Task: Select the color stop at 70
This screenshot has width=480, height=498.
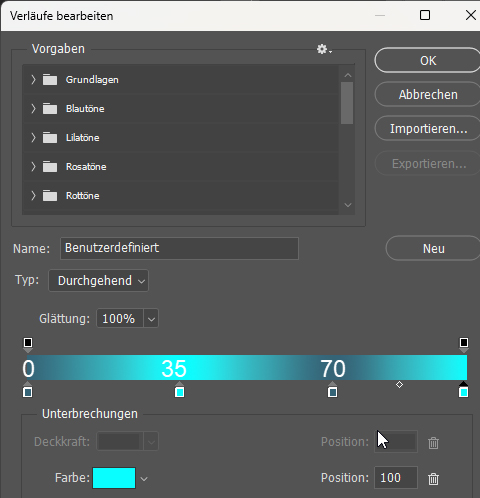Action: pyautogui.click(x=332, y=390)
